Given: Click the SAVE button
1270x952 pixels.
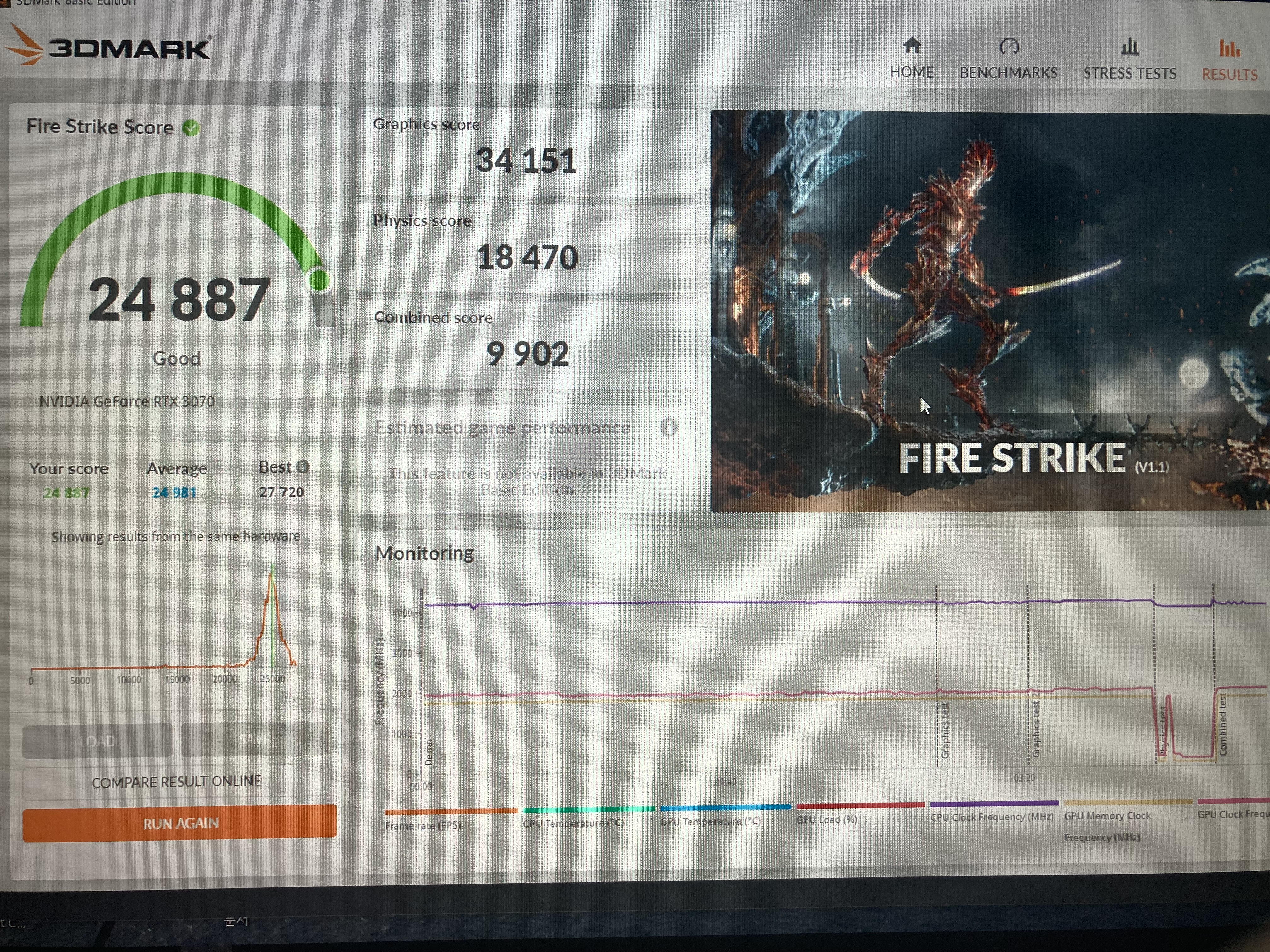Looking at the screenshot, I should [254, 739].
